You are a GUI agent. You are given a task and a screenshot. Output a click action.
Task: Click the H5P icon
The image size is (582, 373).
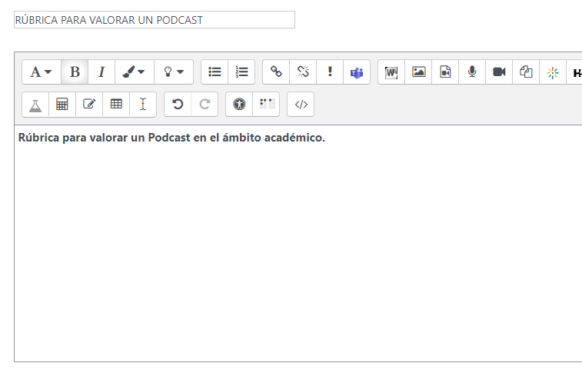(x=575, y=73)
